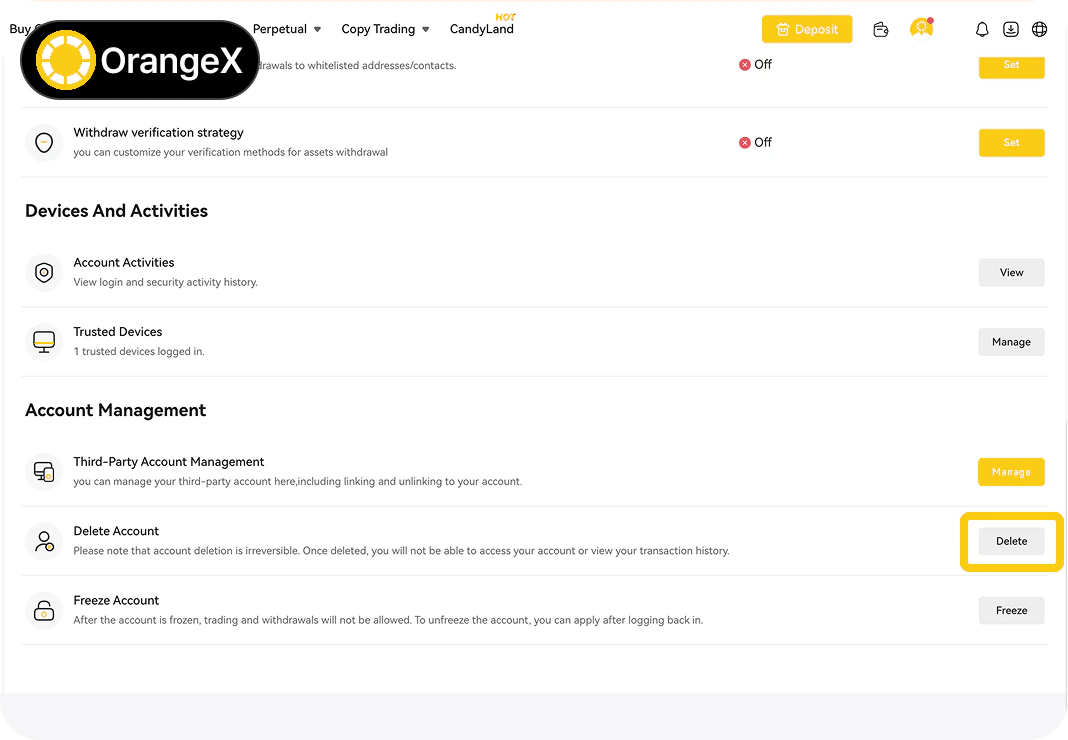Click Set for whitelisted addresses withdrawal

coord(1011,66)
